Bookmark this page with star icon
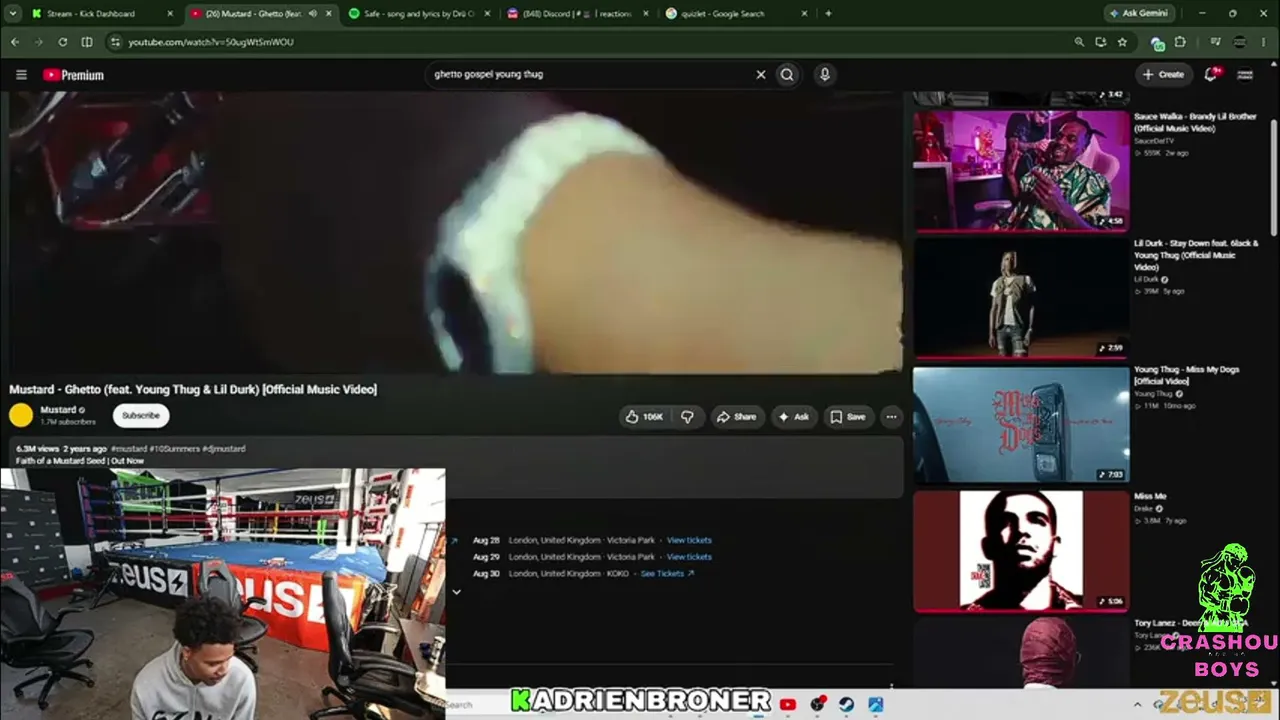Viewport: 1280px width, 720px height. (1122, 42)
